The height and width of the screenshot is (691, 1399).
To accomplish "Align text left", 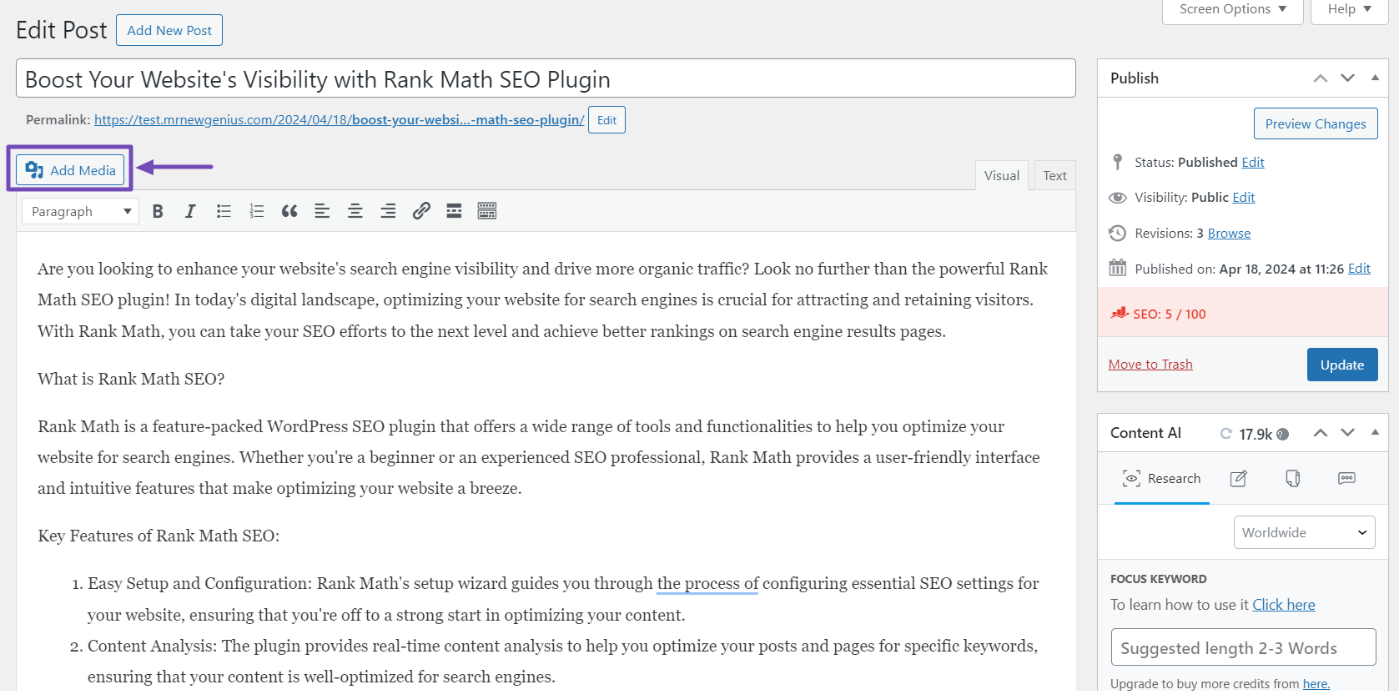I will [x=322, y=211].
